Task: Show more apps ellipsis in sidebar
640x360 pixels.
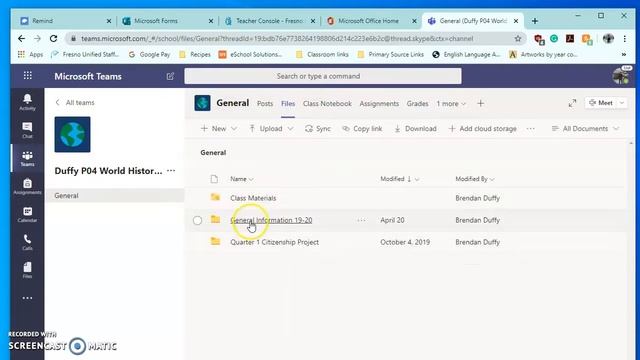Action: click(x=27, y=298)
